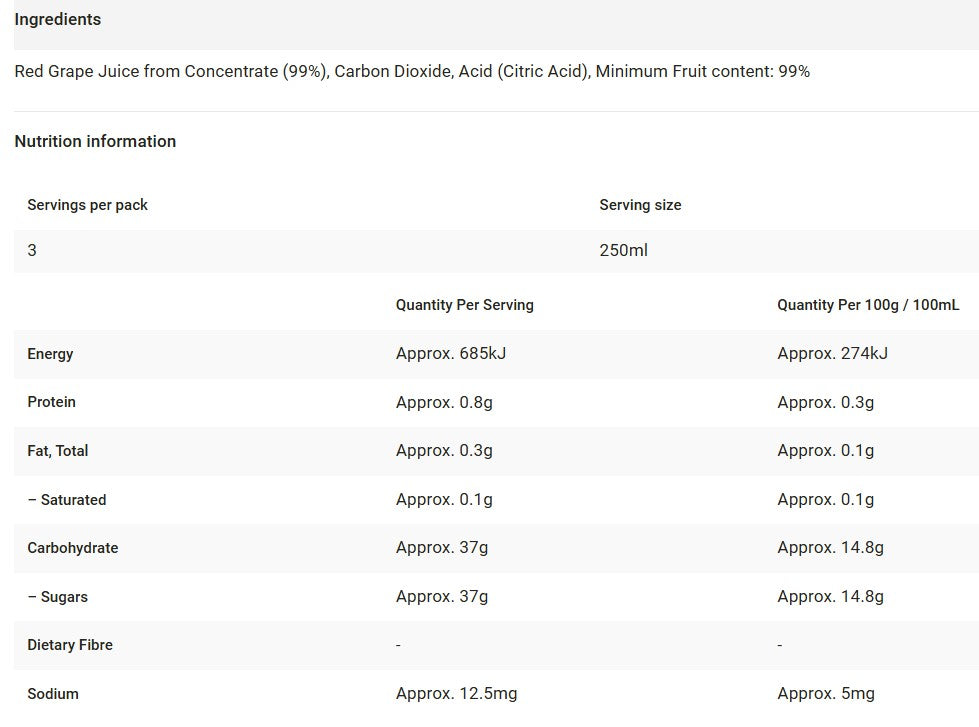
Task: Click the Carbohydrate row label
Action: point(72,548)
